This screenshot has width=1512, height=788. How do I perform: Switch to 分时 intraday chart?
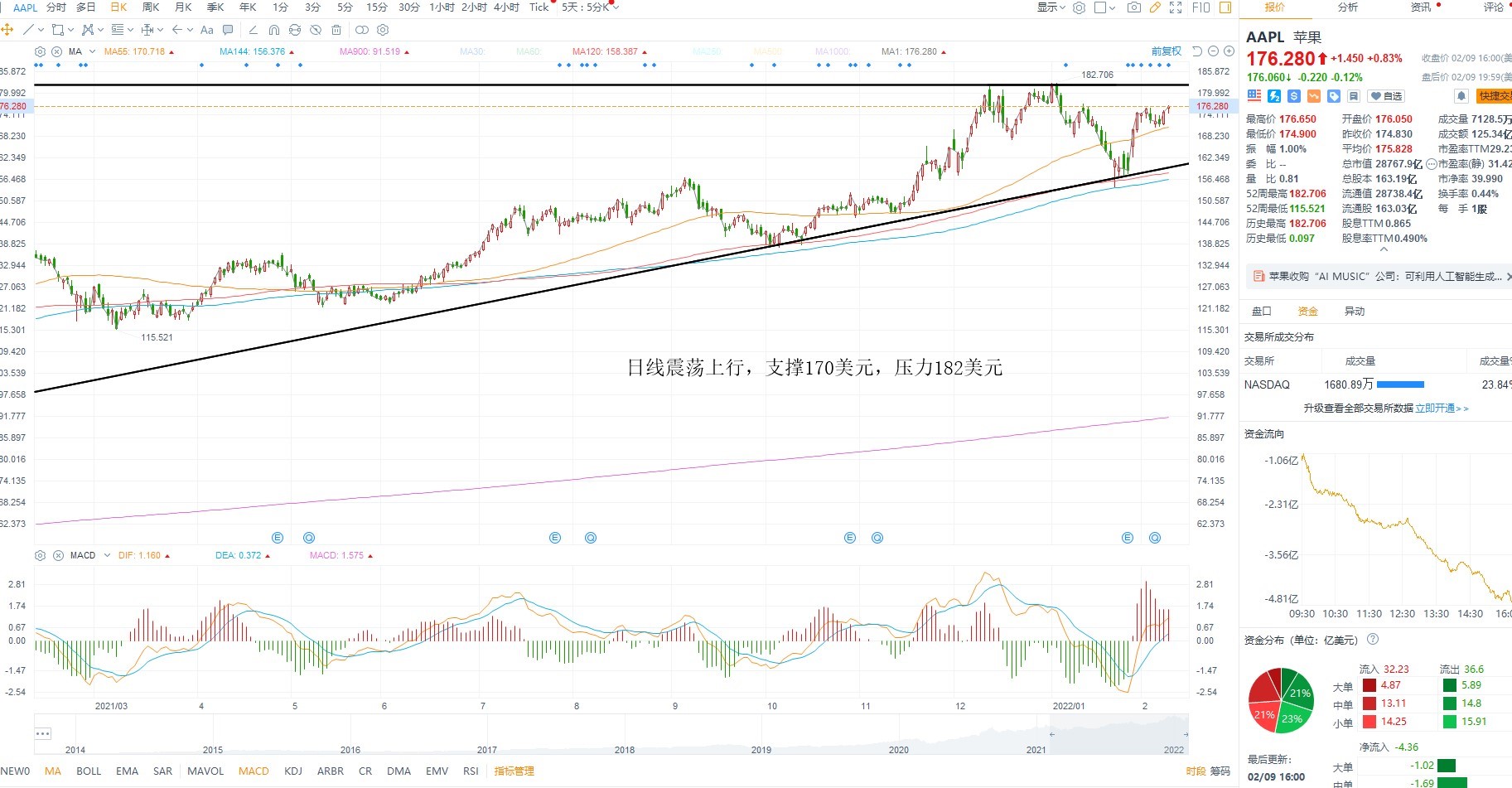[x=56, y=7]
